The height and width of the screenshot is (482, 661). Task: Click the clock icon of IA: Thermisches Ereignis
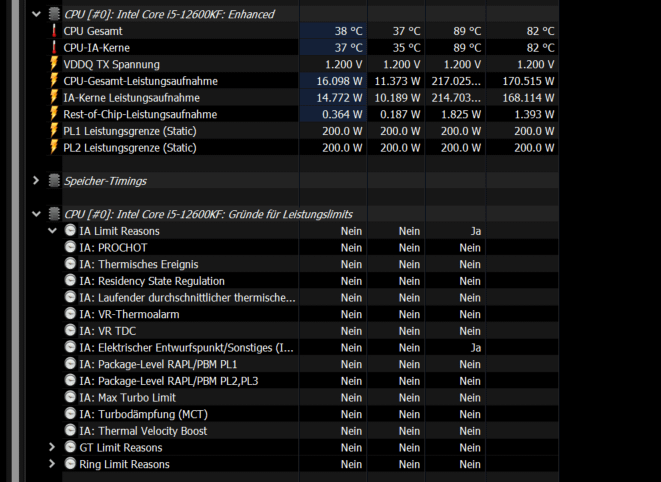click(x=70, y=264)
